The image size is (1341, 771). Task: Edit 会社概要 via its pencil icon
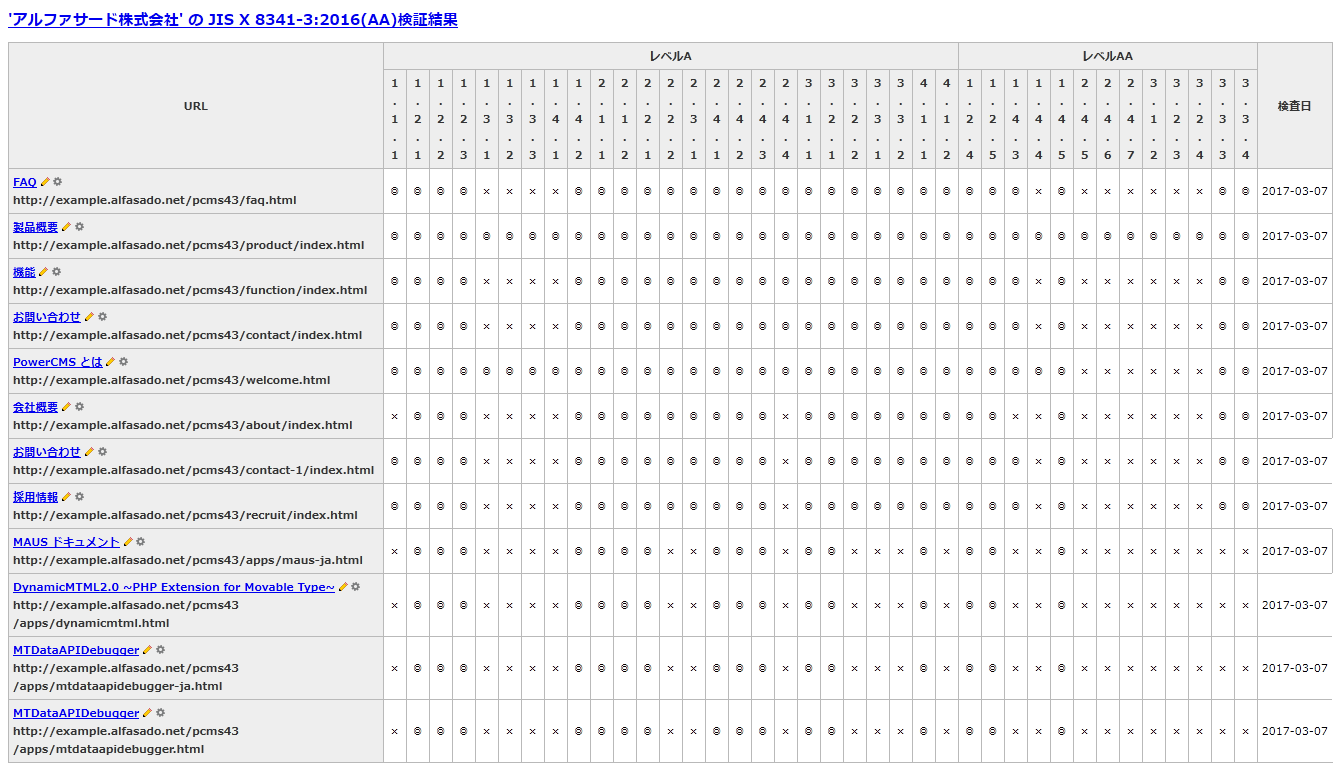coord(67,407)
